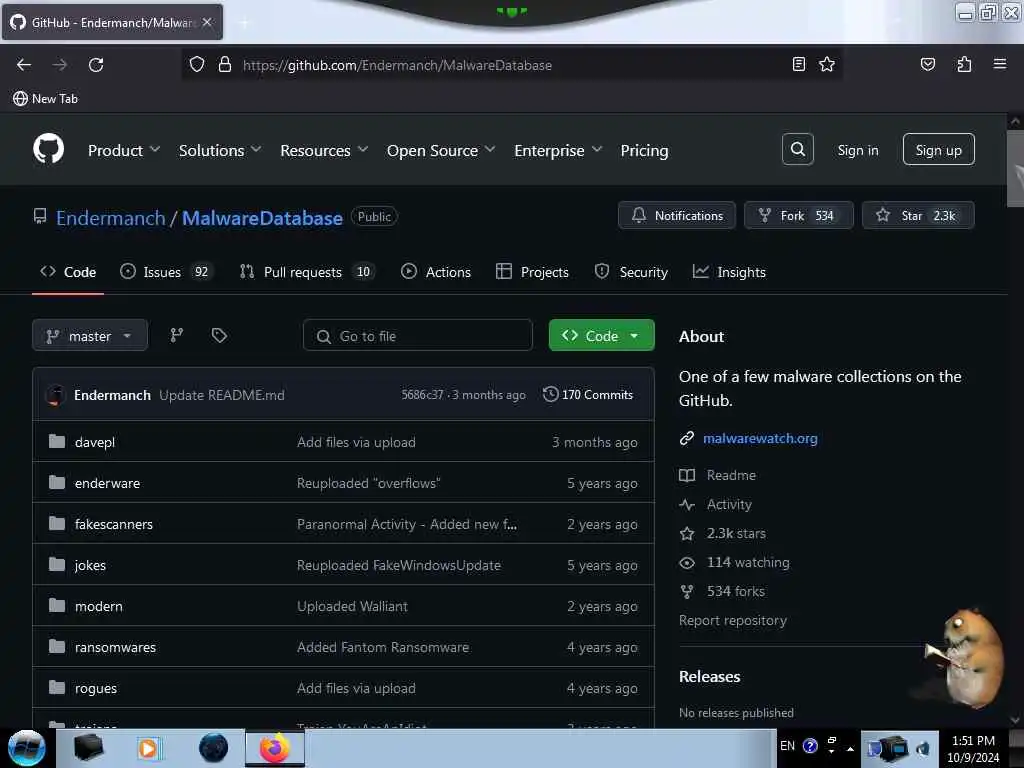Select the GitHub browser tab
Image resolution: width=1024 pixels, height=768 pixels.
112,22
